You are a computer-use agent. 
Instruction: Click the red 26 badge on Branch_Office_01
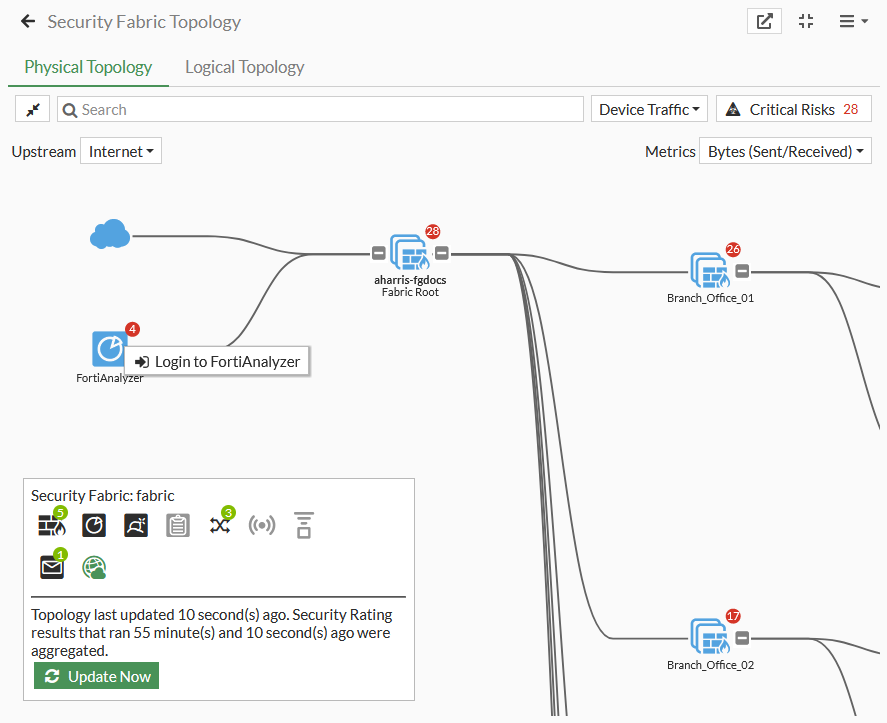tap(733, 249)
